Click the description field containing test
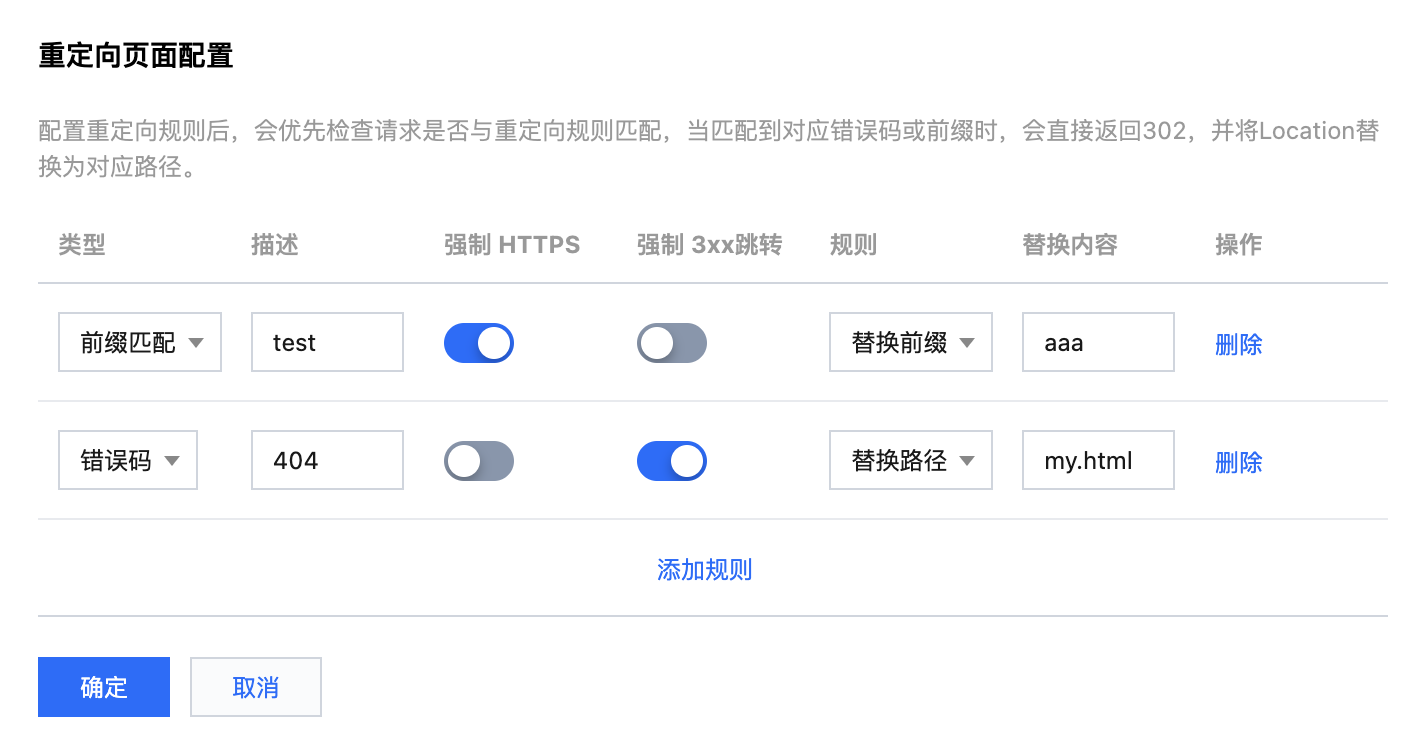Viewport: 1426px width, 752px height. [327, 343]
